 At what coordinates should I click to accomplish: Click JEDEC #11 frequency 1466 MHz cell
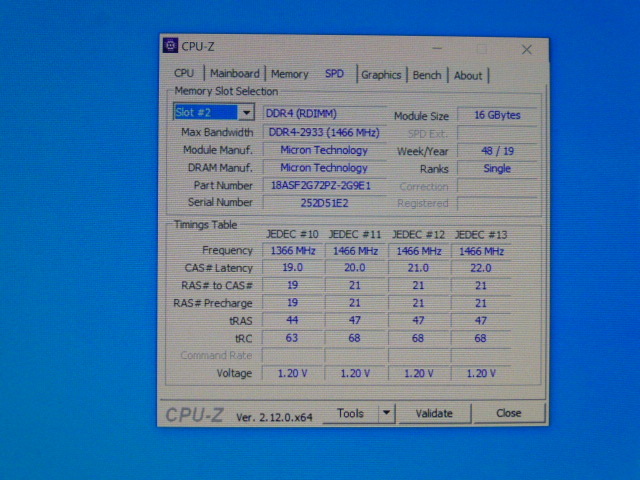[355, 251]
